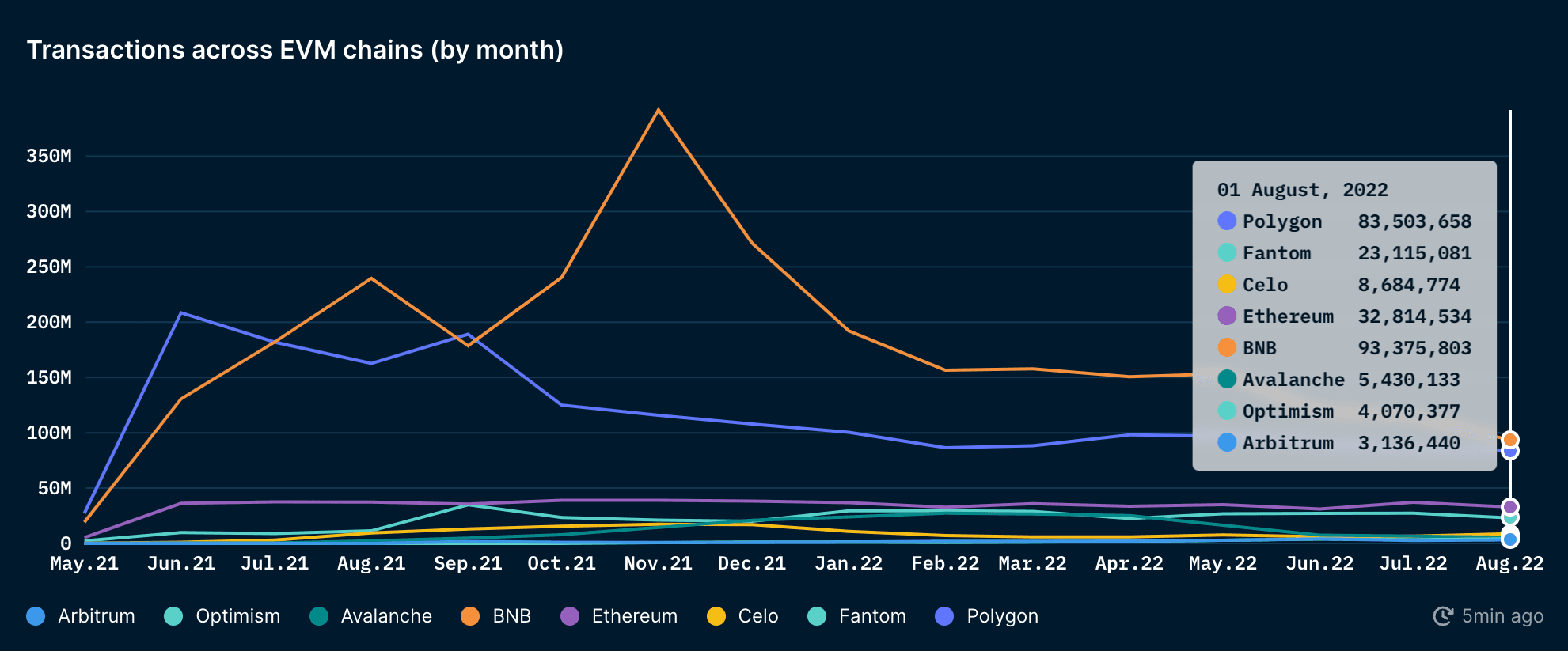Image resolution: width=1568 pixels, height=651 pixels.
Task: Hide the Optimism legend entry
Action: [x=222, y=616]
